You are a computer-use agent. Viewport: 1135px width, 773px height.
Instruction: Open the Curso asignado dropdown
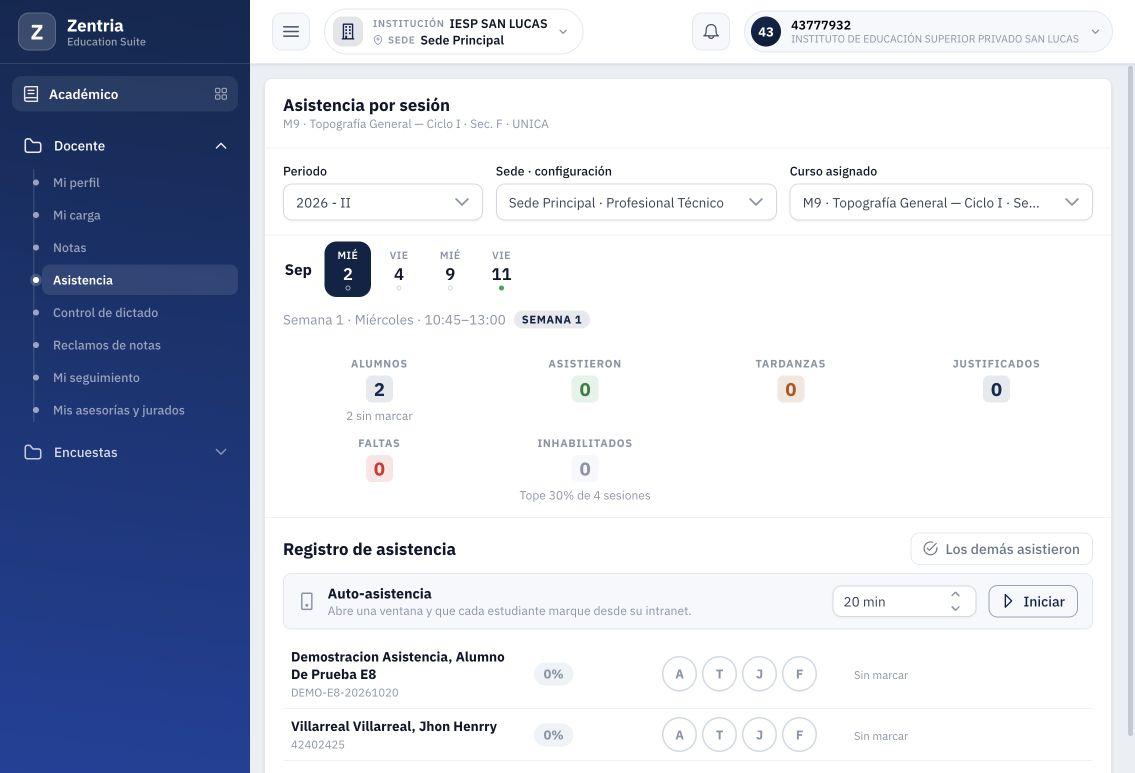[x=941, y=203]
